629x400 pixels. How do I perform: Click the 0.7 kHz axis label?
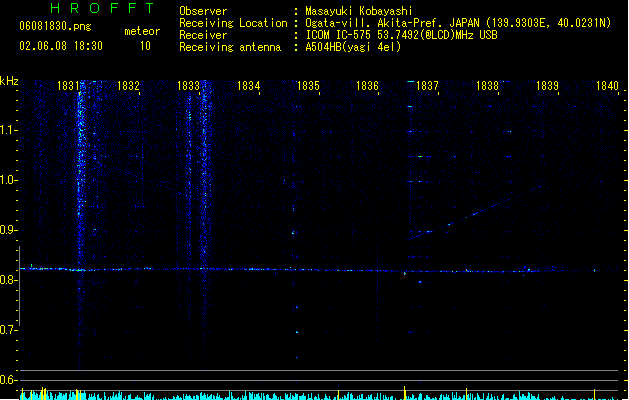tap(8, 330)
